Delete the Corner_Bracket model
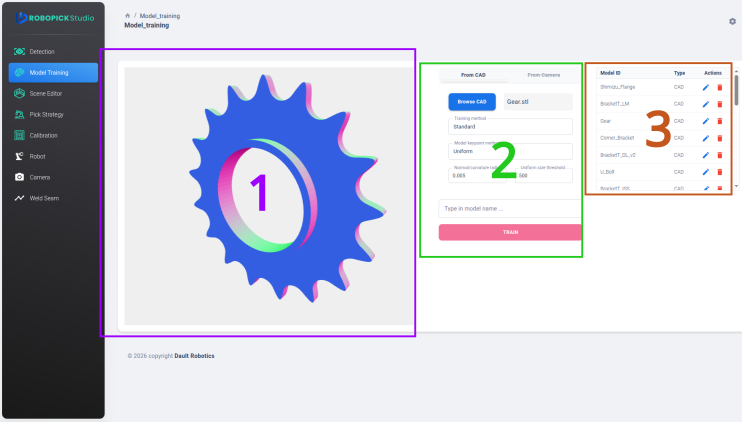This screenshot has height=422, width=742. (x=720, y=138)
